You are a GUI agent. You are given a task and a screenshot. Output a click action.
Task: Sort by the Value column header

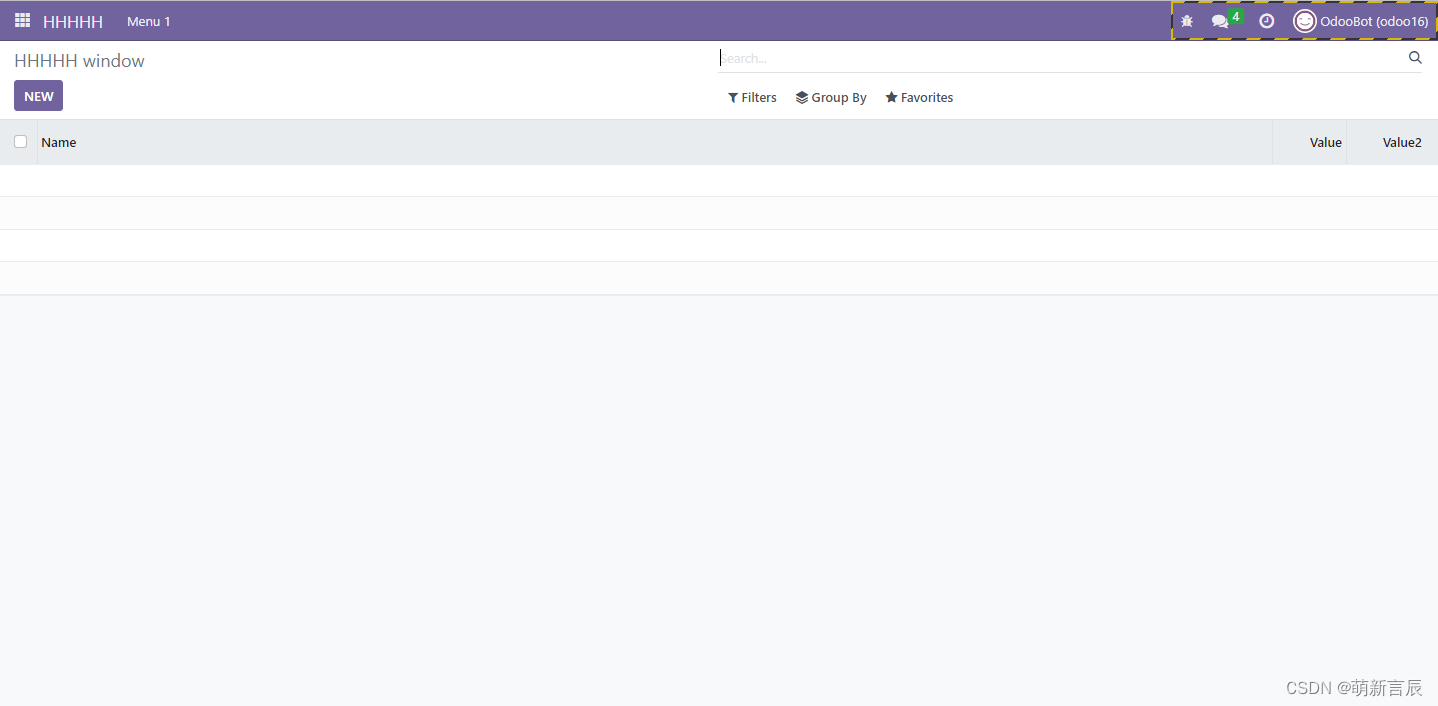pyautogui.click(x=1325, y=142)
